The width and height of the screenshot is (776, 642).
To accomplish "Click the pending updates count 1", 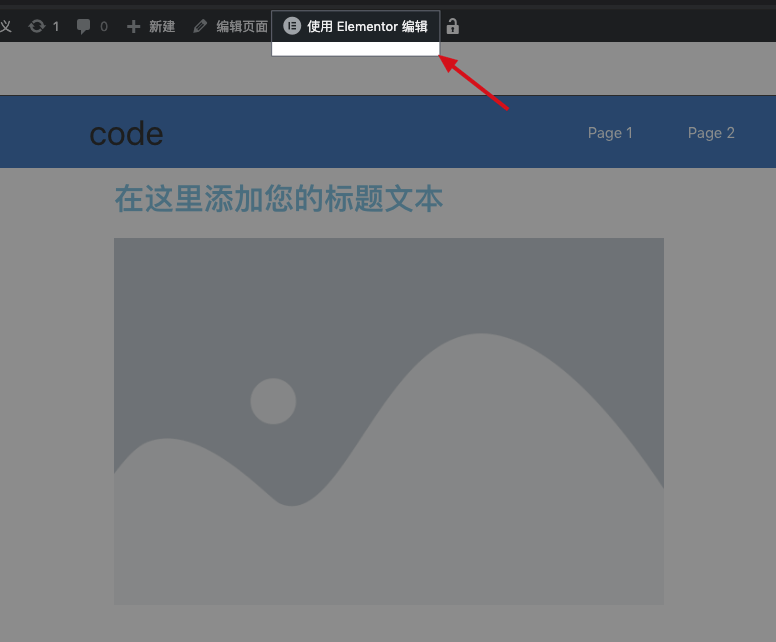I will coord(56,26).
